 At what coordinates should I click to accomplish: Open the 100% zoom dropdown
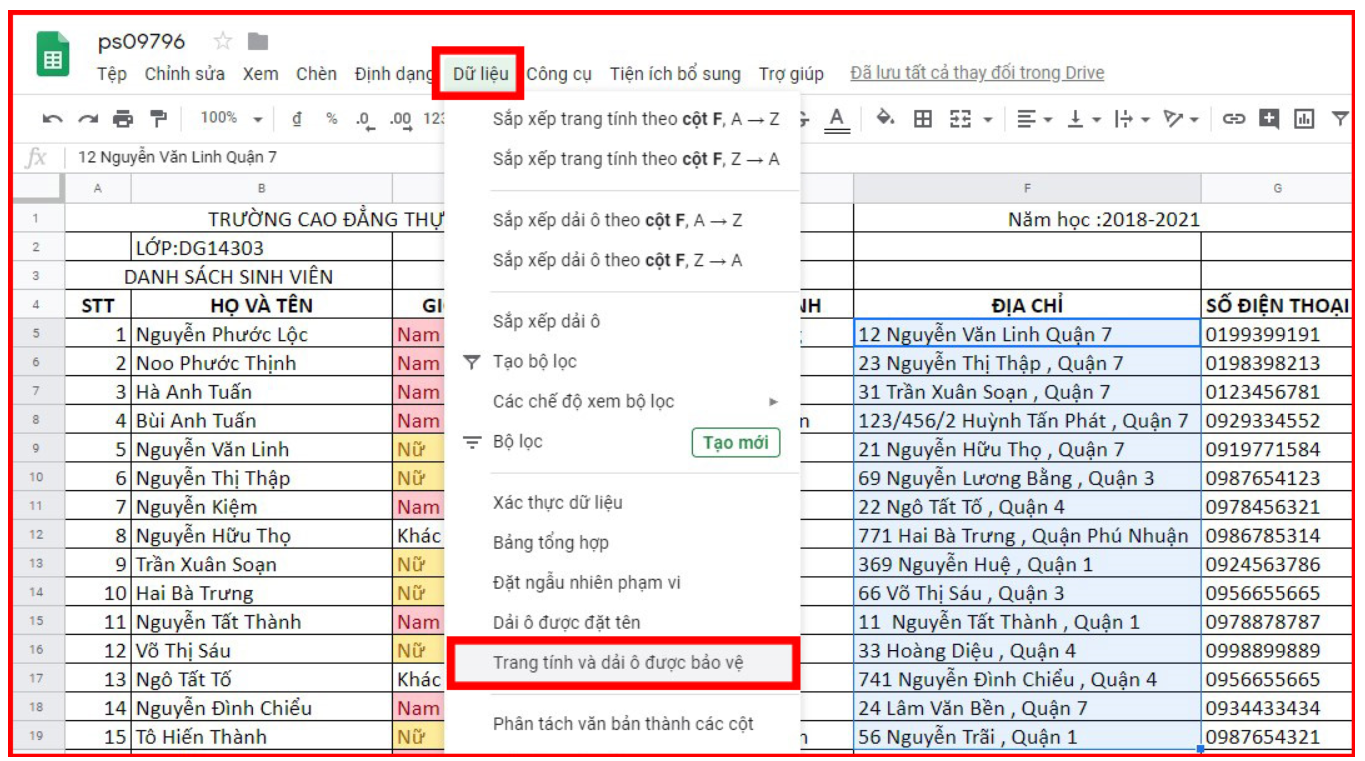pos(230,118)
